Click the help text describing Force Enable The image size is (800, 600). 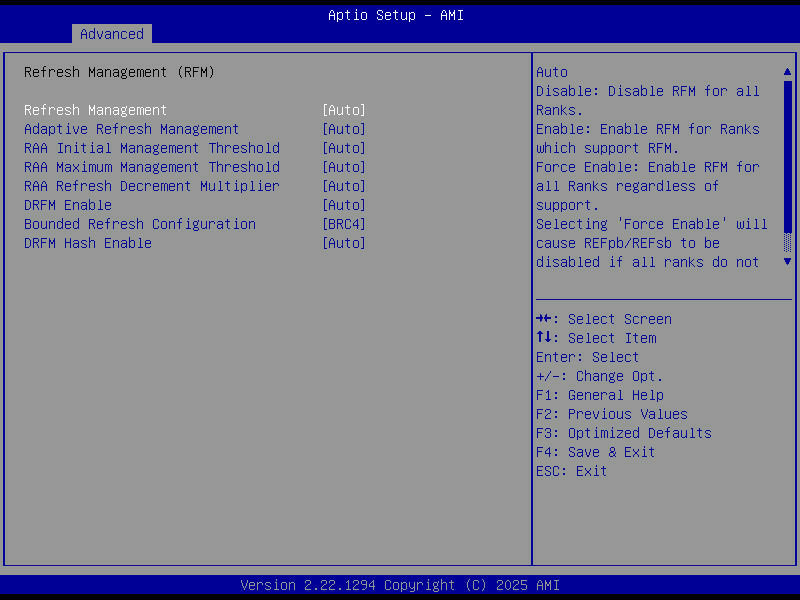click(651, 167)
